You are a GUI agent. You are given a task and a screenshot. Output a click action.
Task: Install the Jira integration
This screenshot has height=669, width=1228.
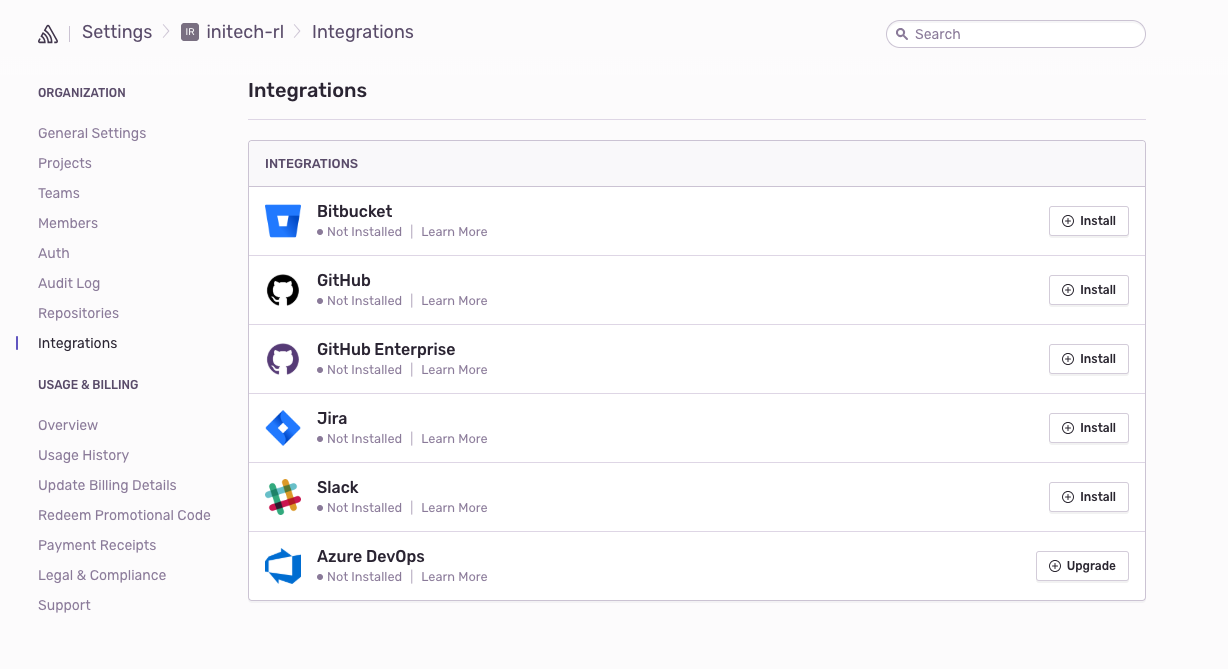[x=1089, y=428]
